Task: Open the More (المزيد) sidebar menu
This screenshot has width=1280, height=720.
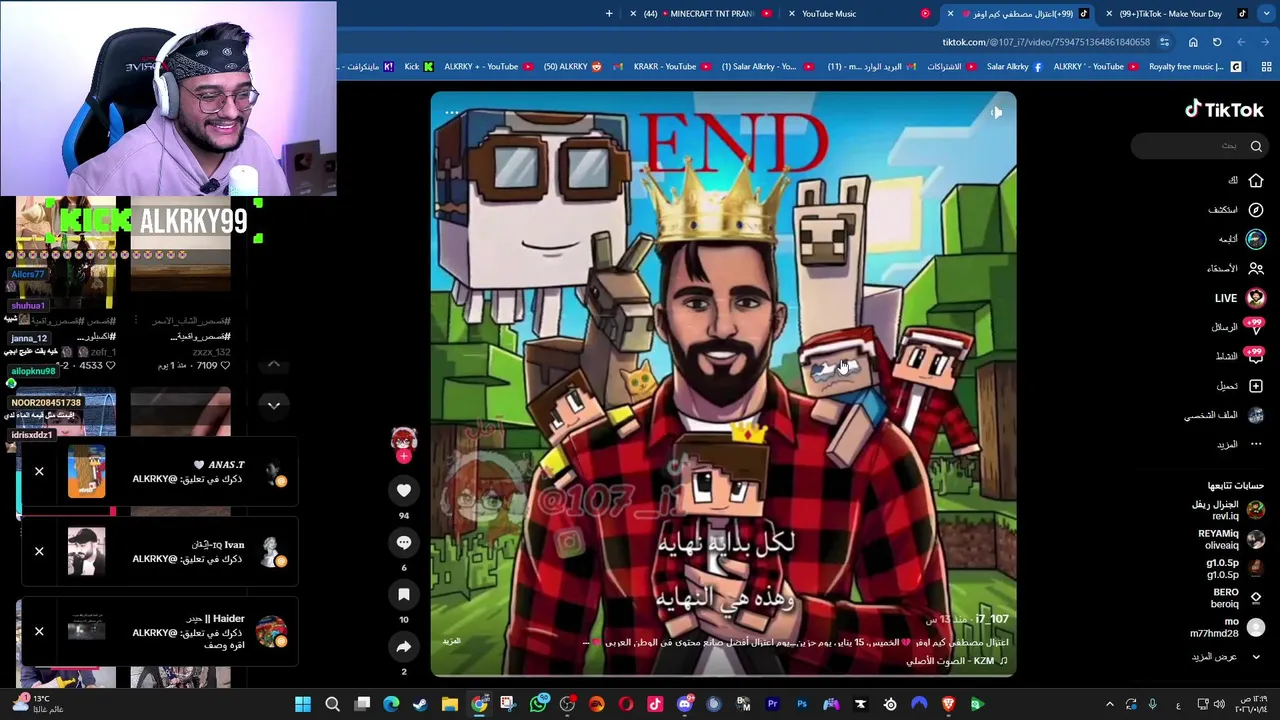Action: click(x=1240, y=444)
